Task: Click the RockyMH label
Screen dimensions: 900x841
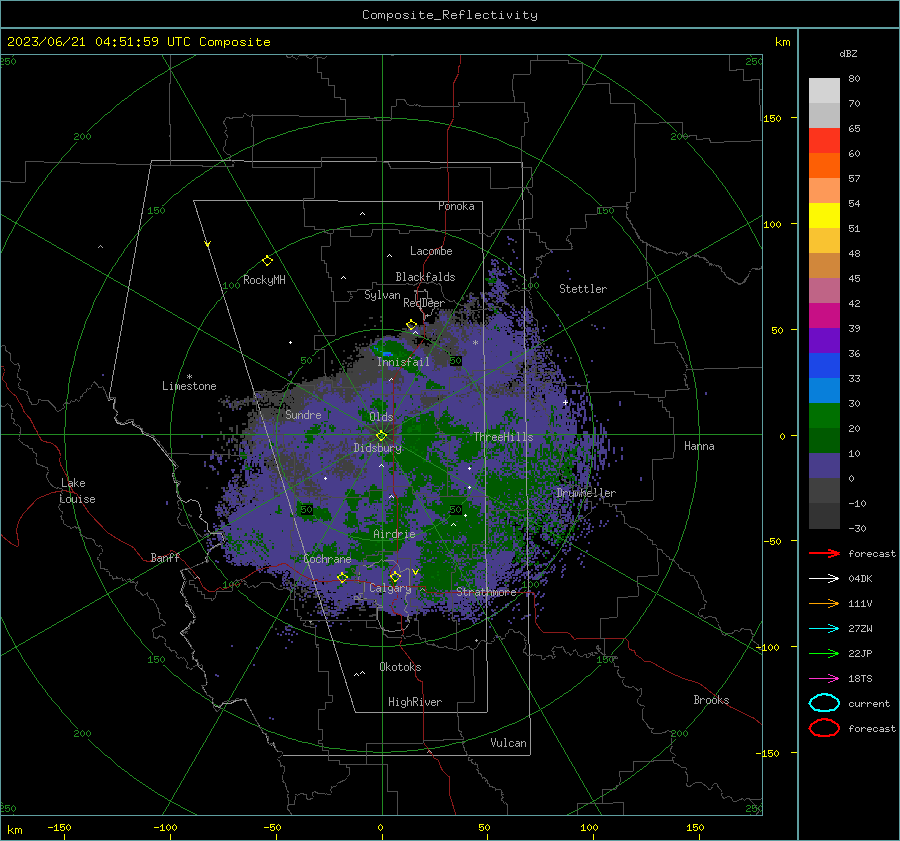Action: point(264,280)
